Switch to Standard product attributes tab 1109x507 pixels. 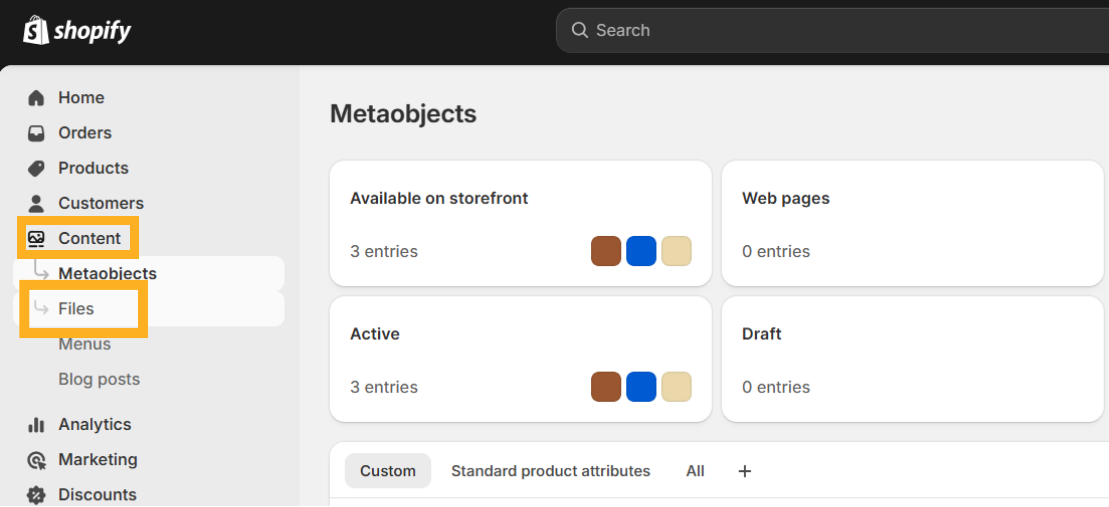(x=550, y=471)
